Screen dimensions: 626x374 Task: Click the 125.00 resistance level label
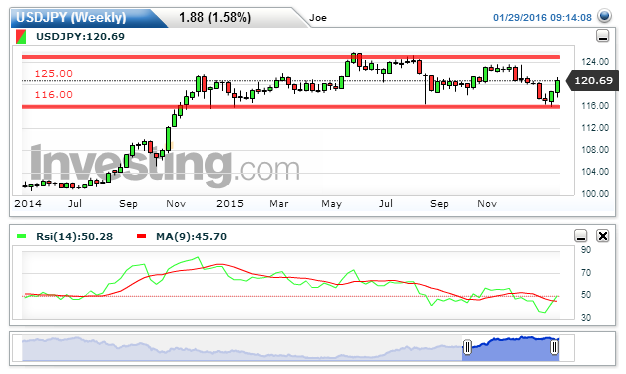[x=53, y=74]
